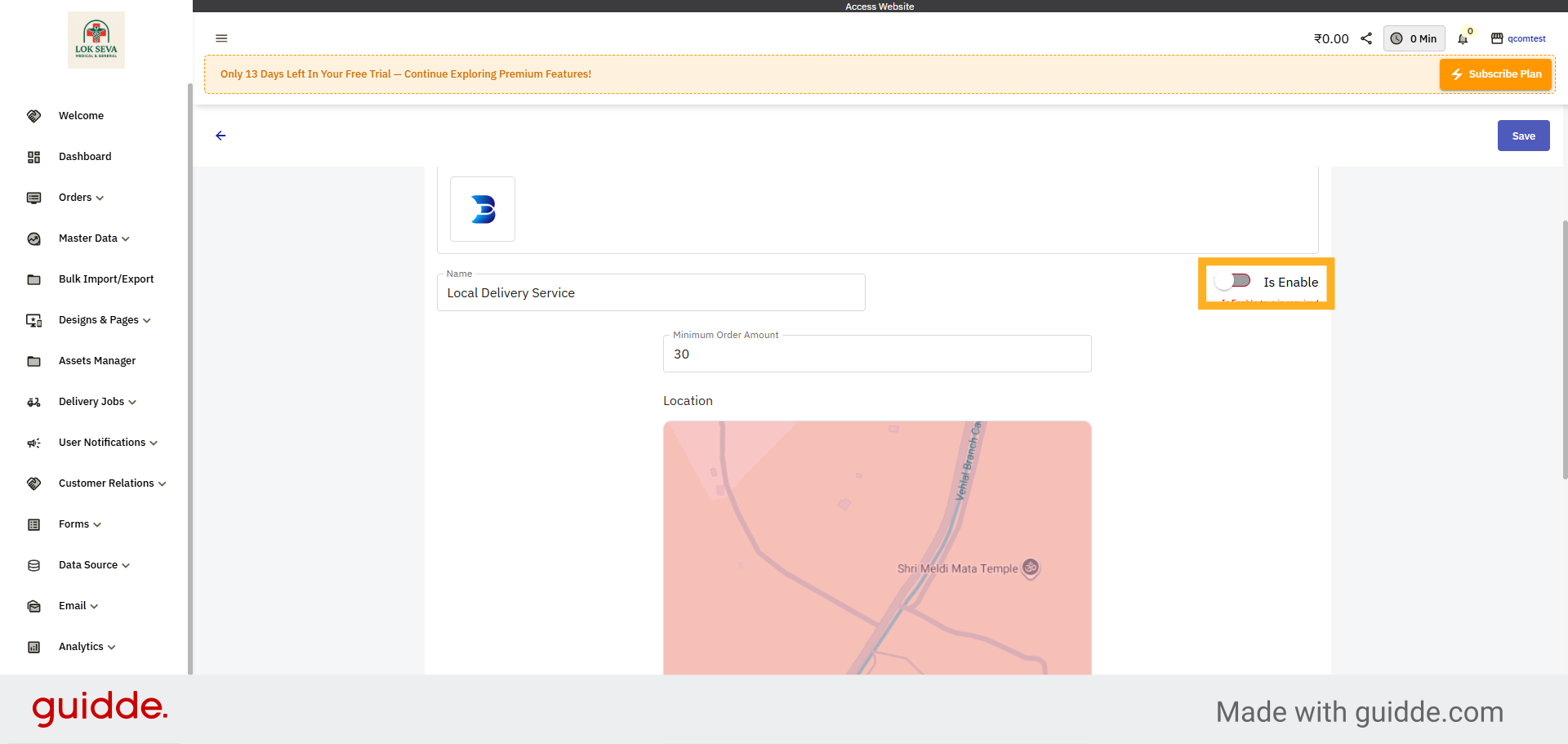
Task: Expand the Orders menu
Action: coord(79,197)
